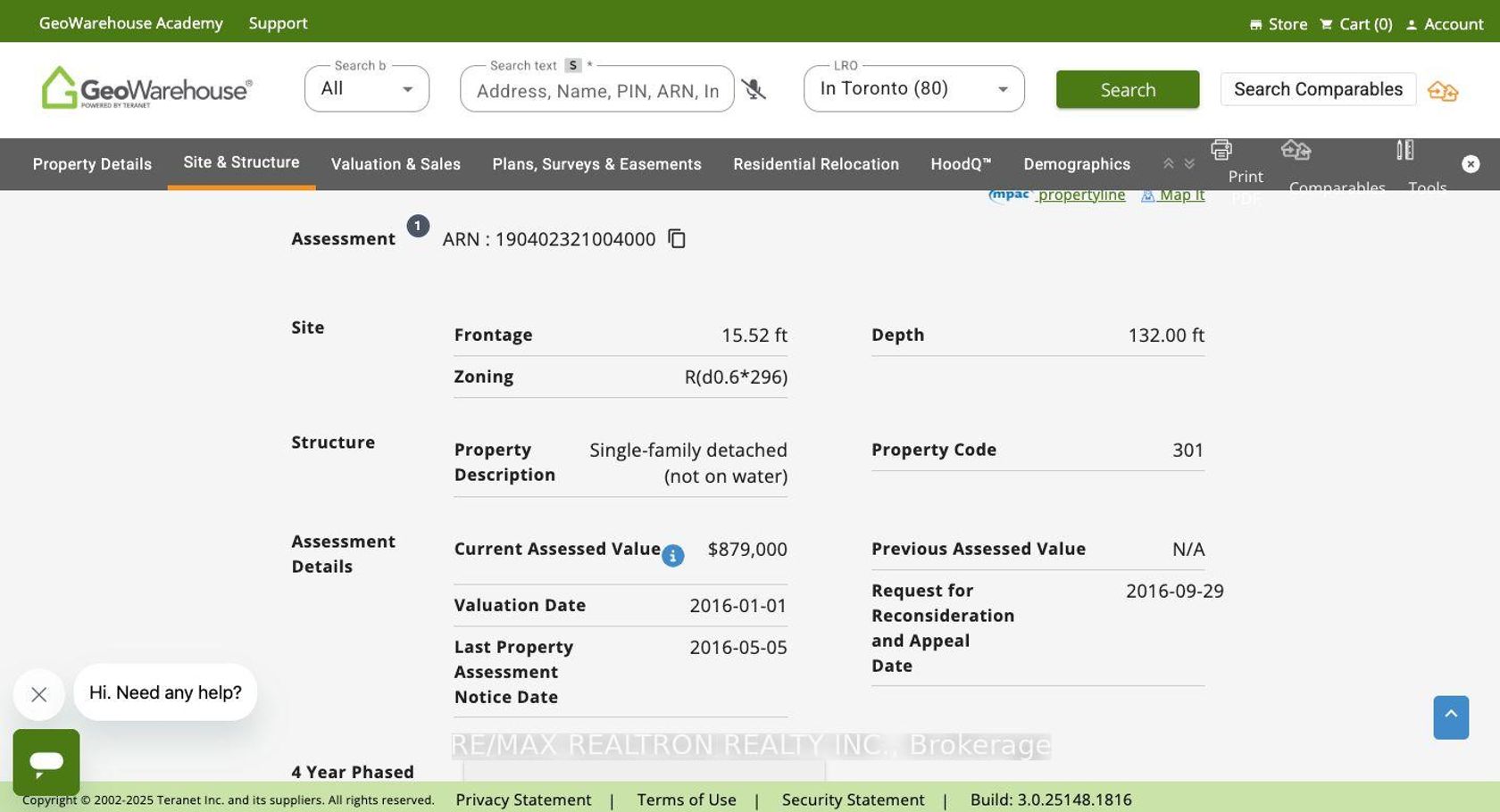
Task: Collapse sections with double up chevron
Action: tap(1168, 164)
